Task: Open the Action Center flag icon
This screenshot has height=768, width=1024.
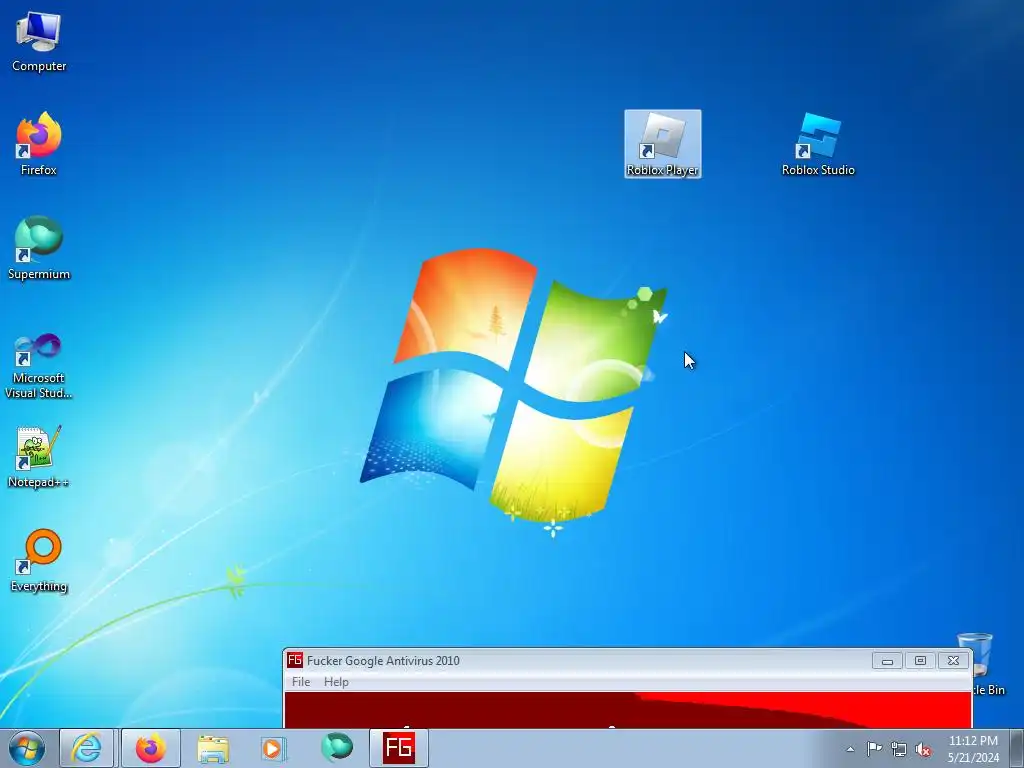Action: [874, 749]
